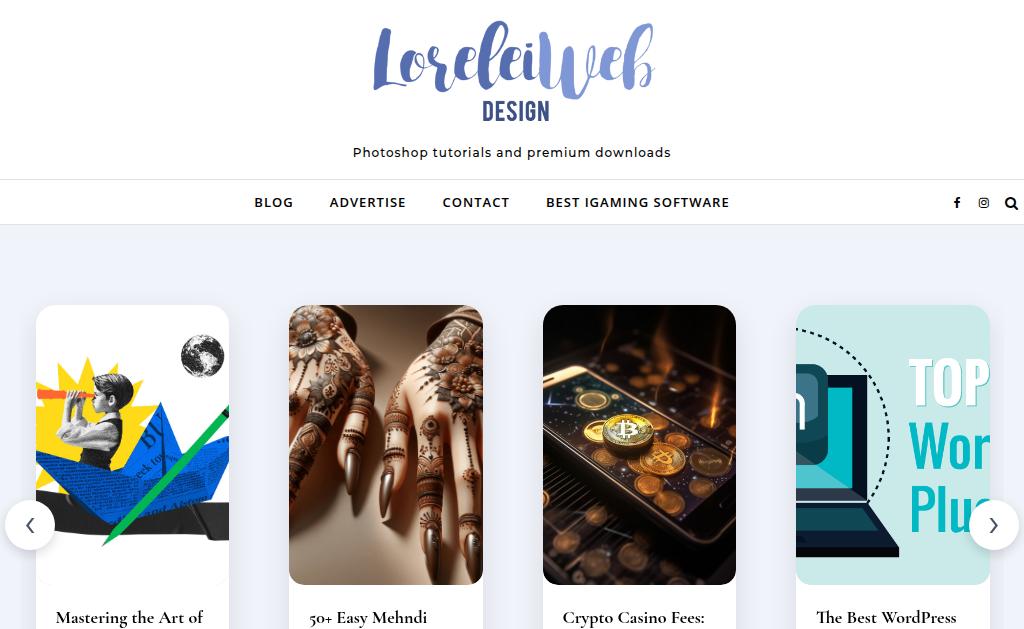Screen dimensions: 1024x629
Task: Open the mehndi hands henna thumbnail
Action: [x=386, y=445]
